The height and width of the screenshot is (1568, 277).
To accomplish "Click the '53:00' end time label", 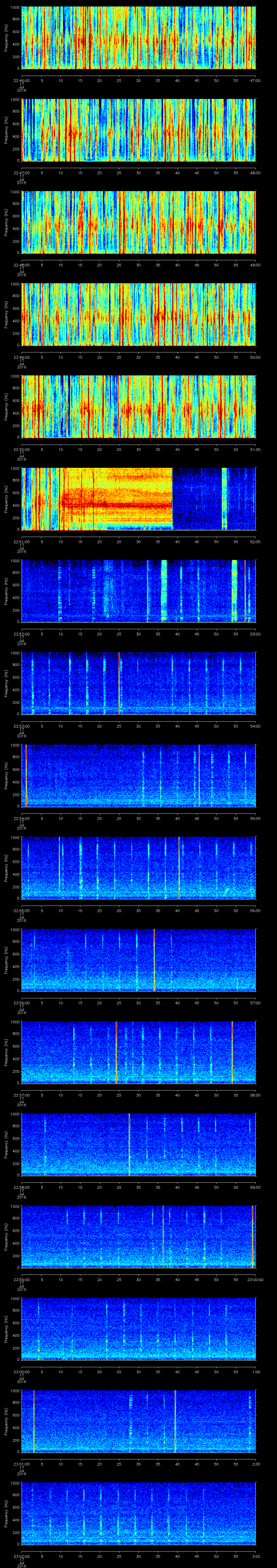I will (255, 634).
